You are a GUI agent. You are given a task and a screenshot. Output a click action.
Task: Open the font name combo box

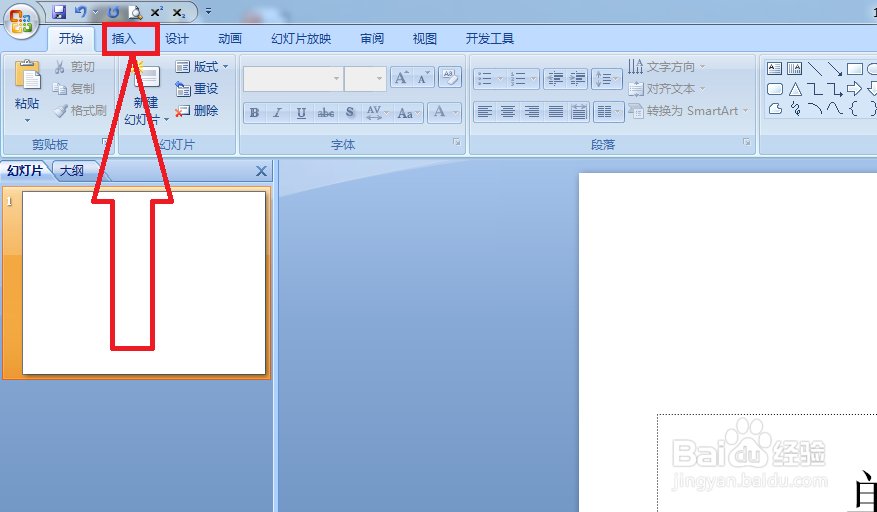tap(293, 79)
